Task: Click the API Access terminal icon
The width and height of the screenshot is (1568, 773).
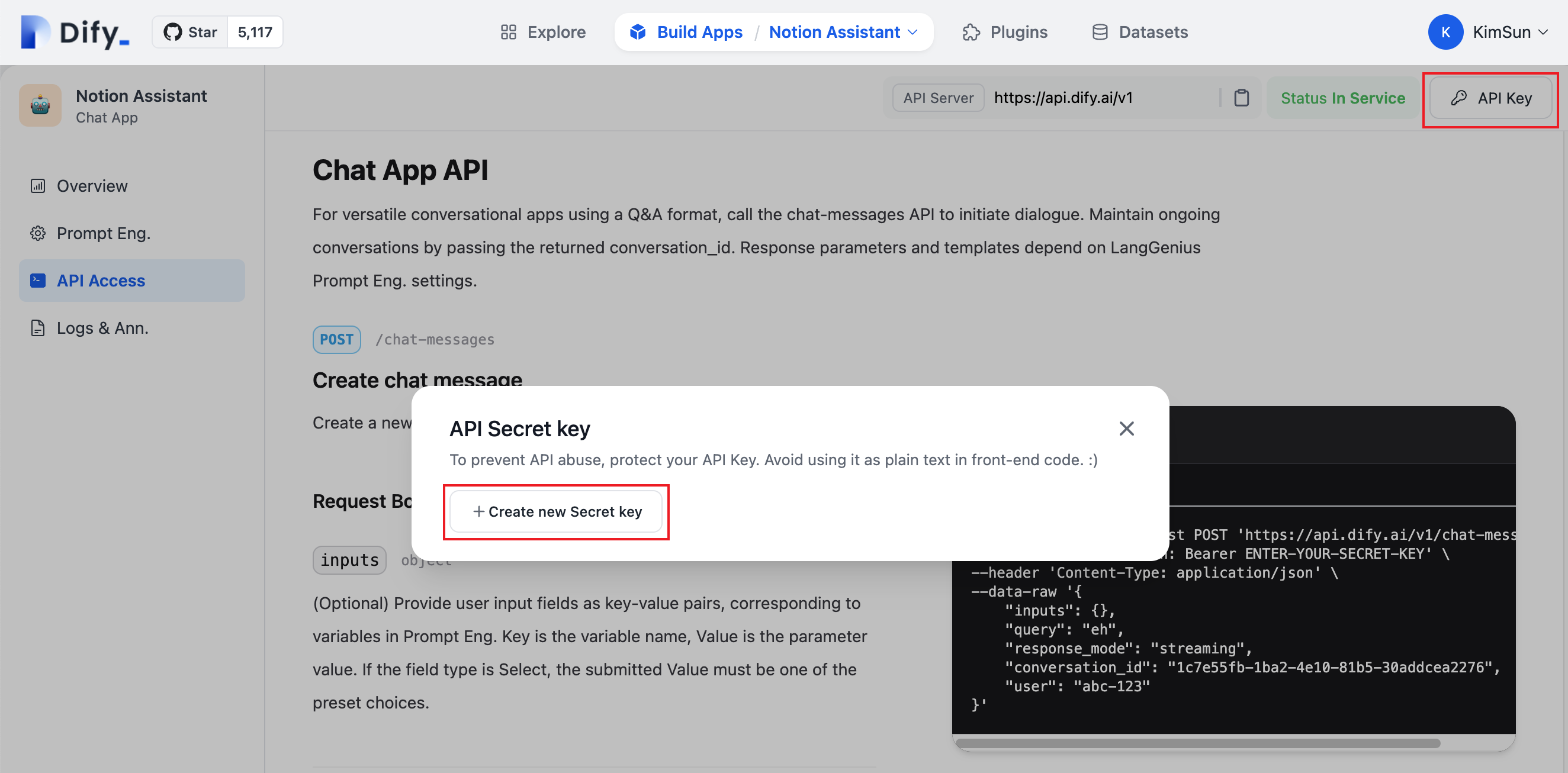Action: 38,281
